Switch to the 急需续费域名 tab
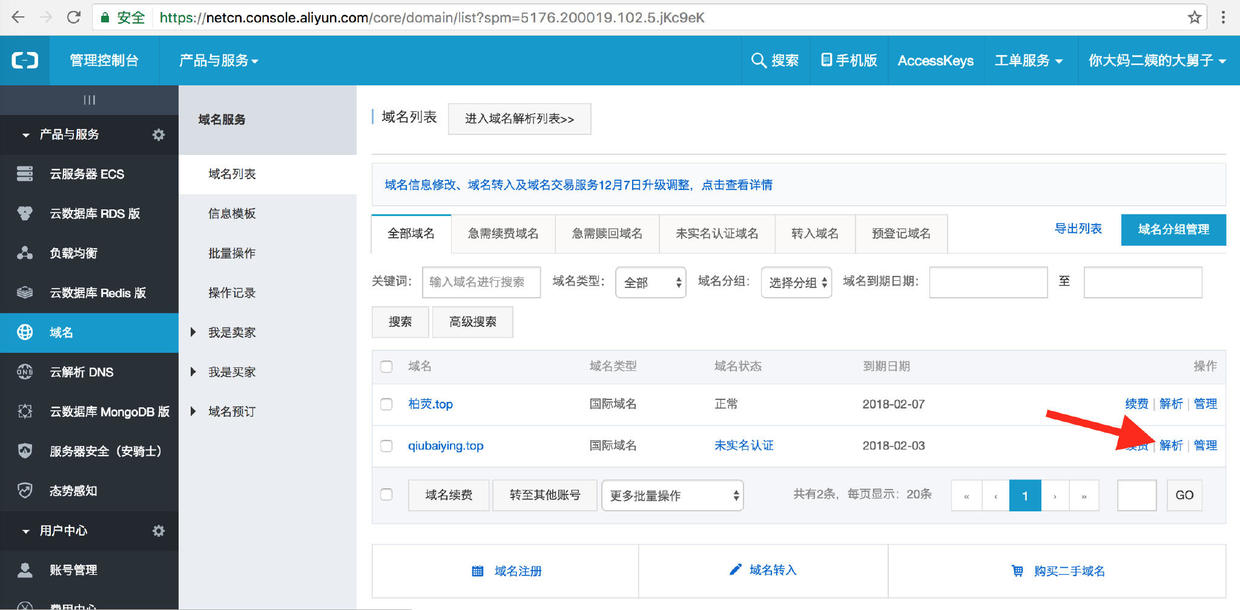The width and height of the screenshot is (1240, 610). [503, 233]
